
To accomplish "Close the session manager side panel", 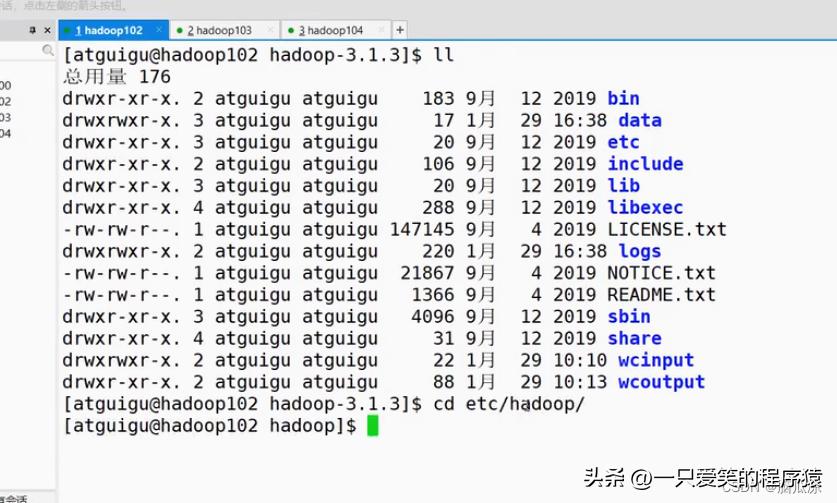I will (47, 30).
